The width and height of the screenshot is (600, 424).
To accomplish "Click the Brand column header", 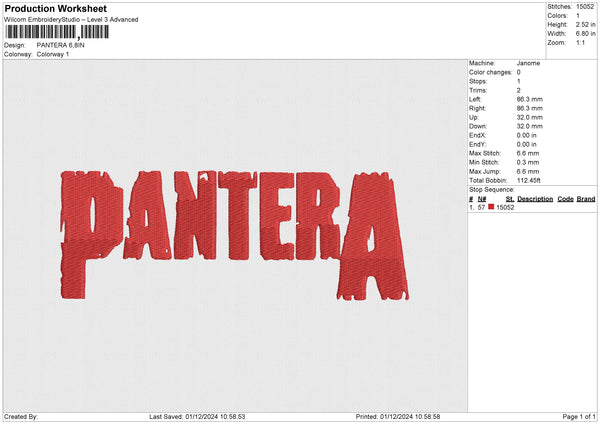I will coord(586,199).
